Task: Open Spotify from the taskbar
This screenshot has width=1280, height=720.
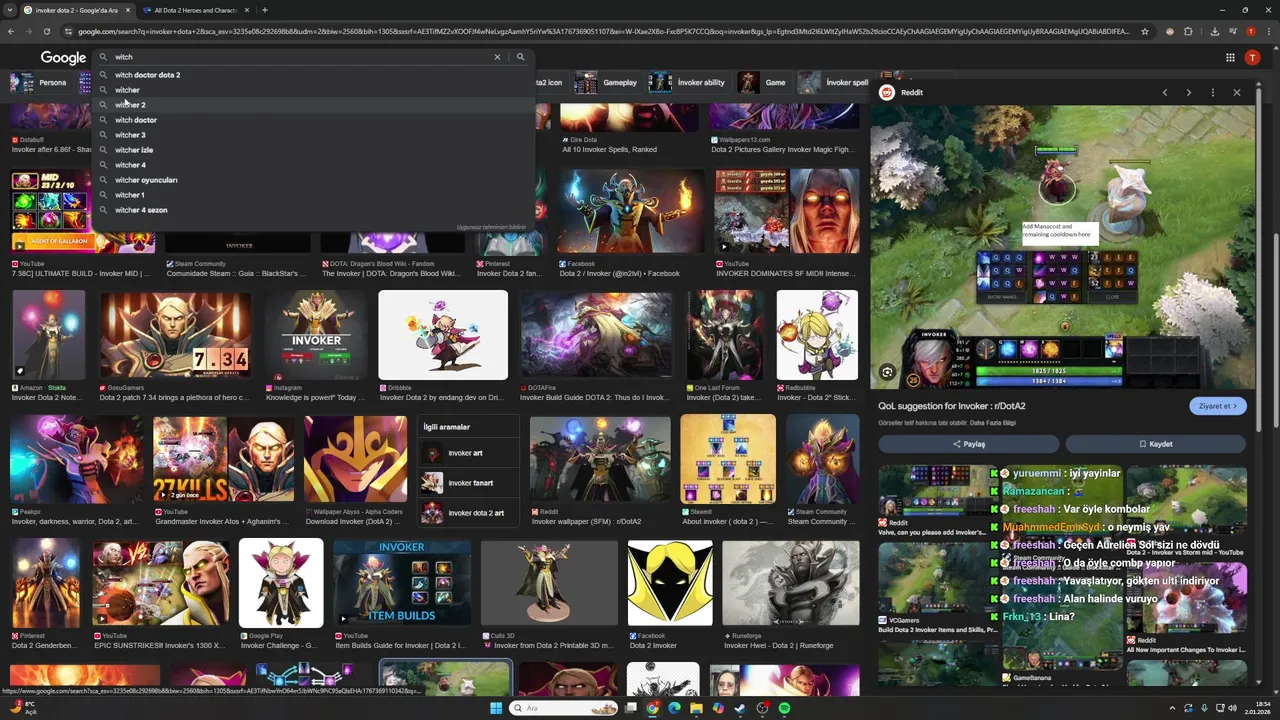Action: [x=784, y=708]
